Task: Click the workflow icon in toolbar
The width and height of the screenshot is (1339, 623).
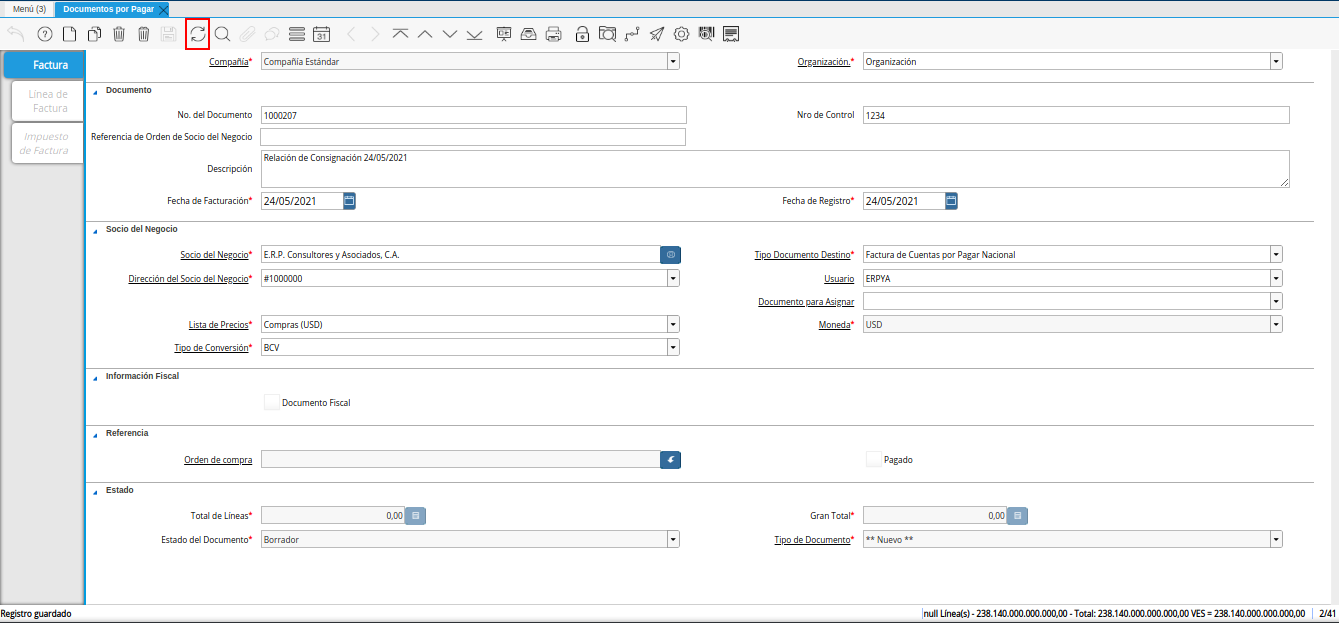Action: pyautogui.click(x=631, y=34)
